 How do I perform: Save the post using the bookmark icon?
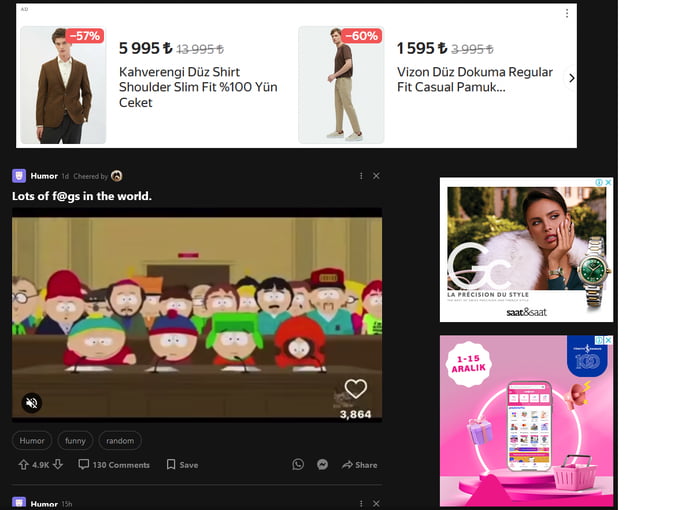tap(182, 465)
